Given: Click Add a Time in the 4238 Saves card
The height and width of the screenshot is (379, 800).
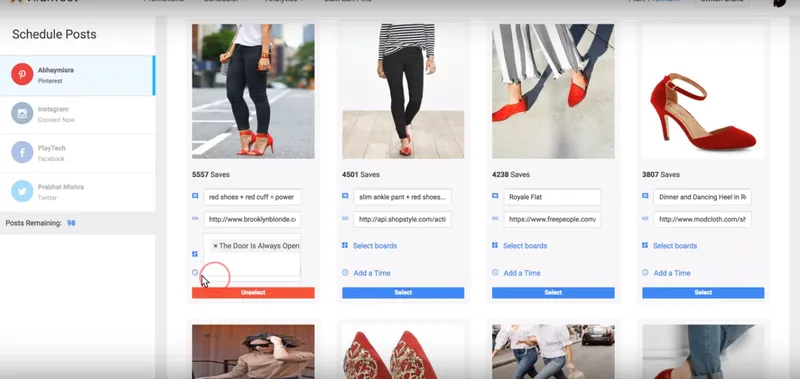Looking at the screenshot, I should [x=522, y=273].
